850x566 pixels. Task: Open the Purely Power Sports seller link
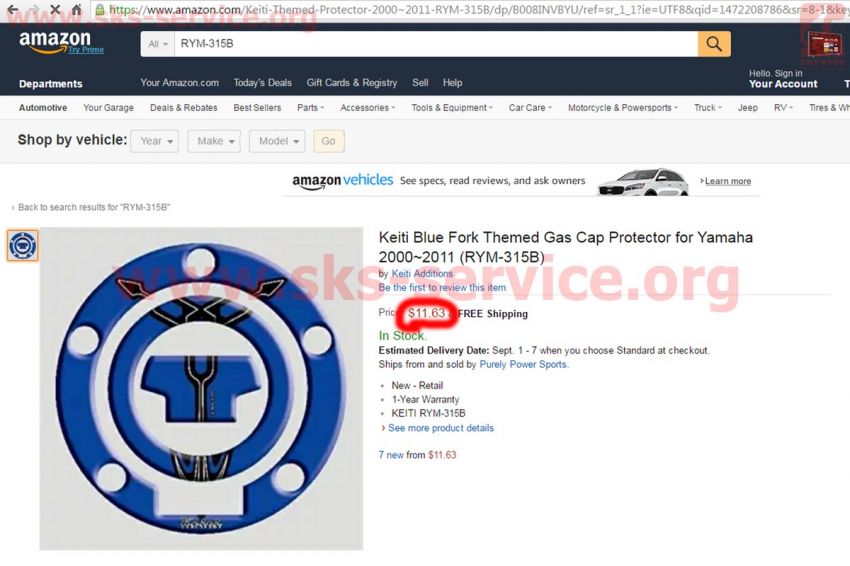pyautogui.click(x=524, y=364)
